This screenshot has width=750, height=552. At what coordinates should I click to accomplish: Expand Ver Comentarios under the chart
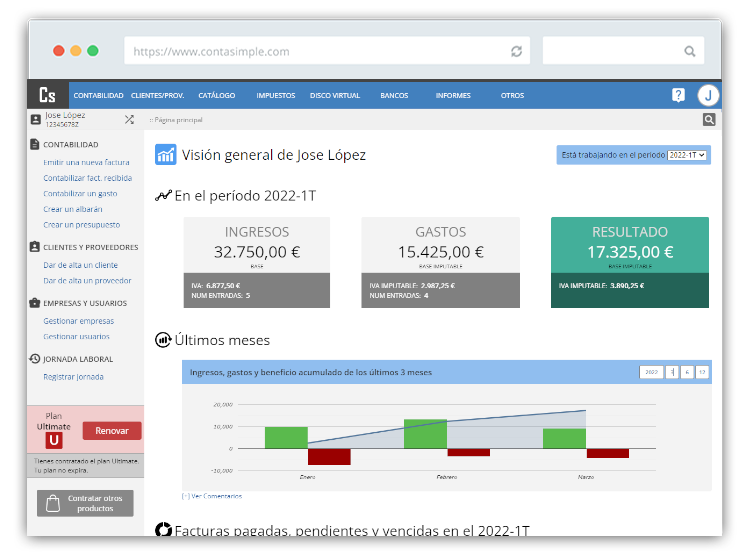coord(212,496)
